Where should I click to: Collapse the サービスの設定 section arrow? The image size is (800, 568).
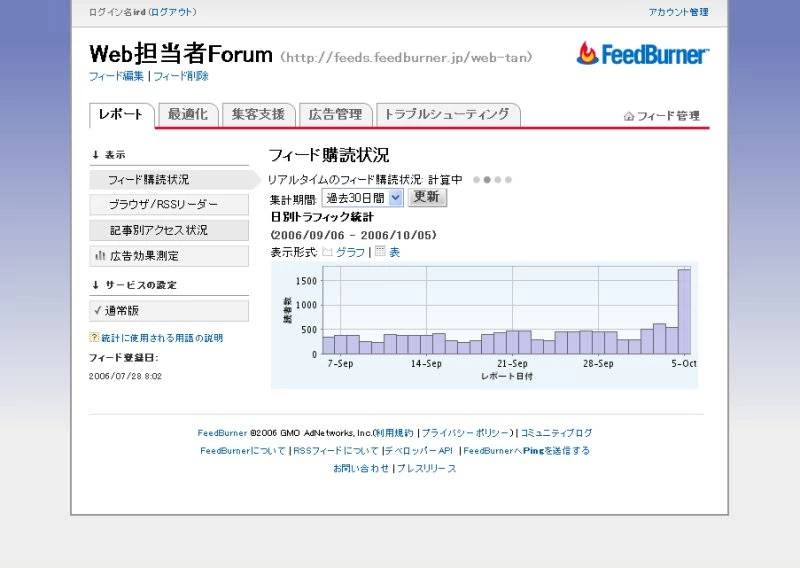point(96,285)
